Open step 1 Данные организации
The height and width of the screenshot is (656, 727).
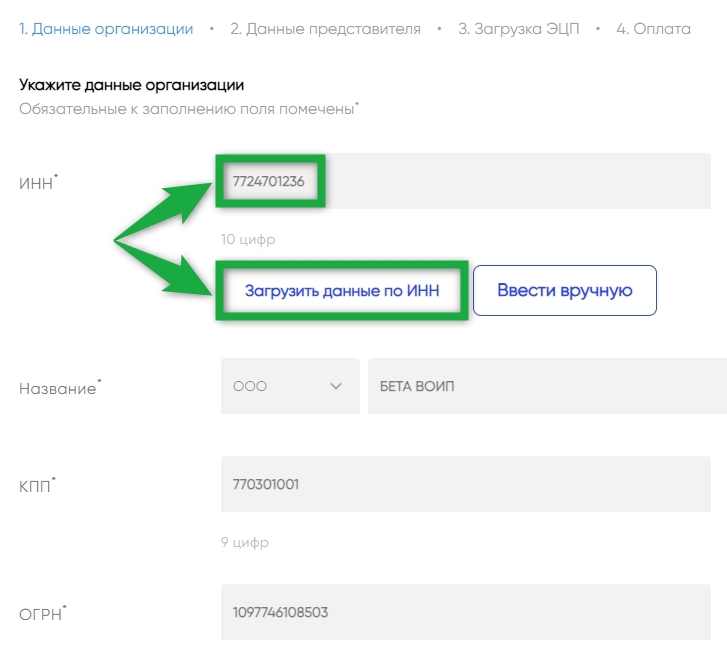(x=106, y=29)
